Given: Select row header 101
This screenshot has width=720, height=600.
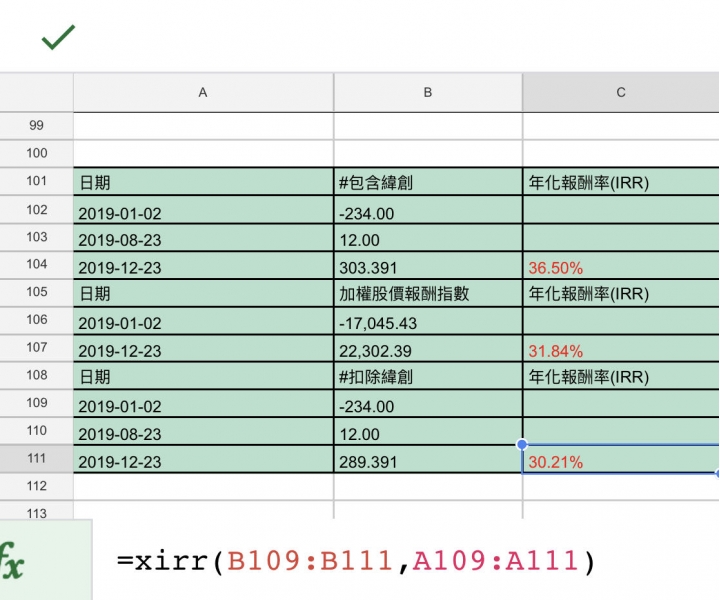Looking at the screenshot, I should tap(36, 181).
